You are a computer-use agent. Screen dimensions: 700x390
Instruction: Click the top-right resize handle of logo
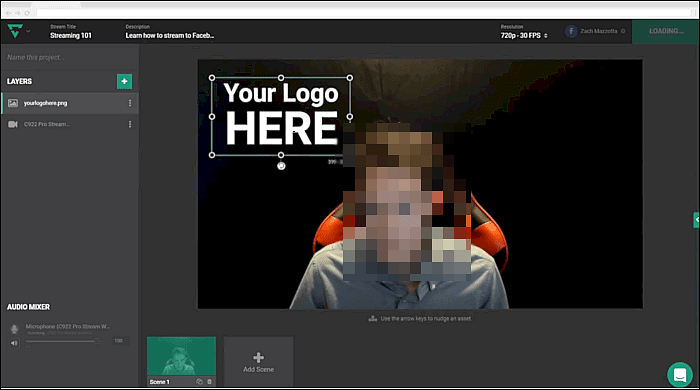coord(350,78)
